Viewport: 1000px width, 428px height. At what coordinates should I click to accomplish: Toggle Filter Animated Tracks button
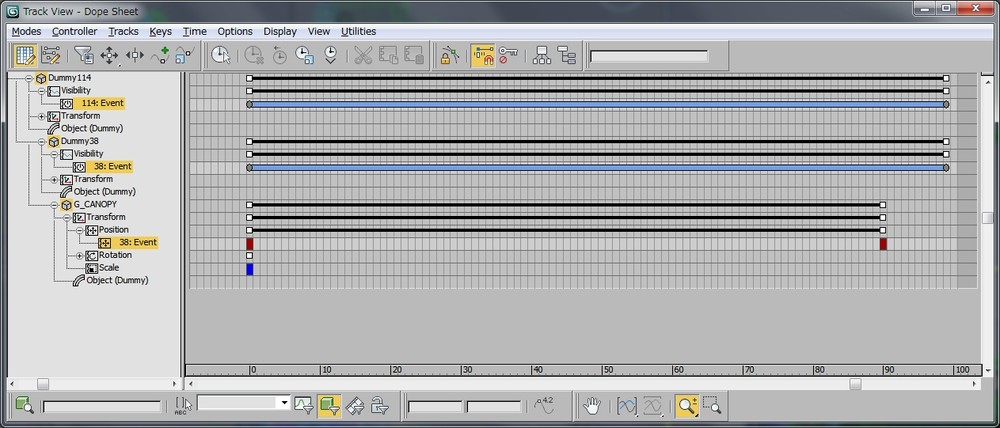click(x=355, y=406)
